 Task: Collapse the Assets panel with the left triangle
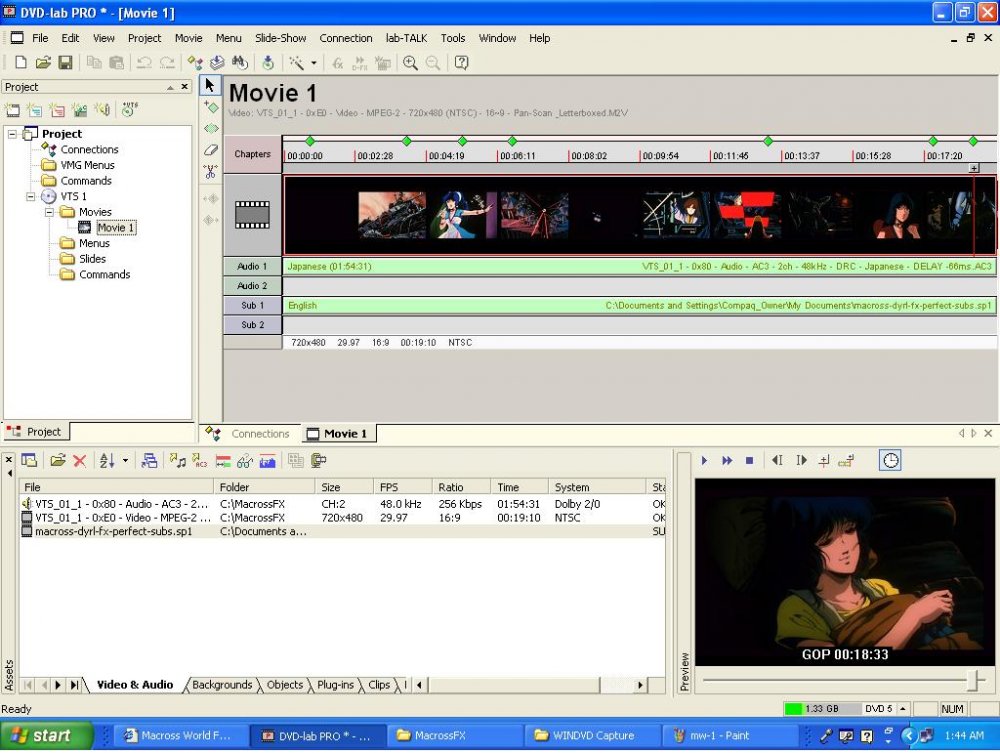9,473
